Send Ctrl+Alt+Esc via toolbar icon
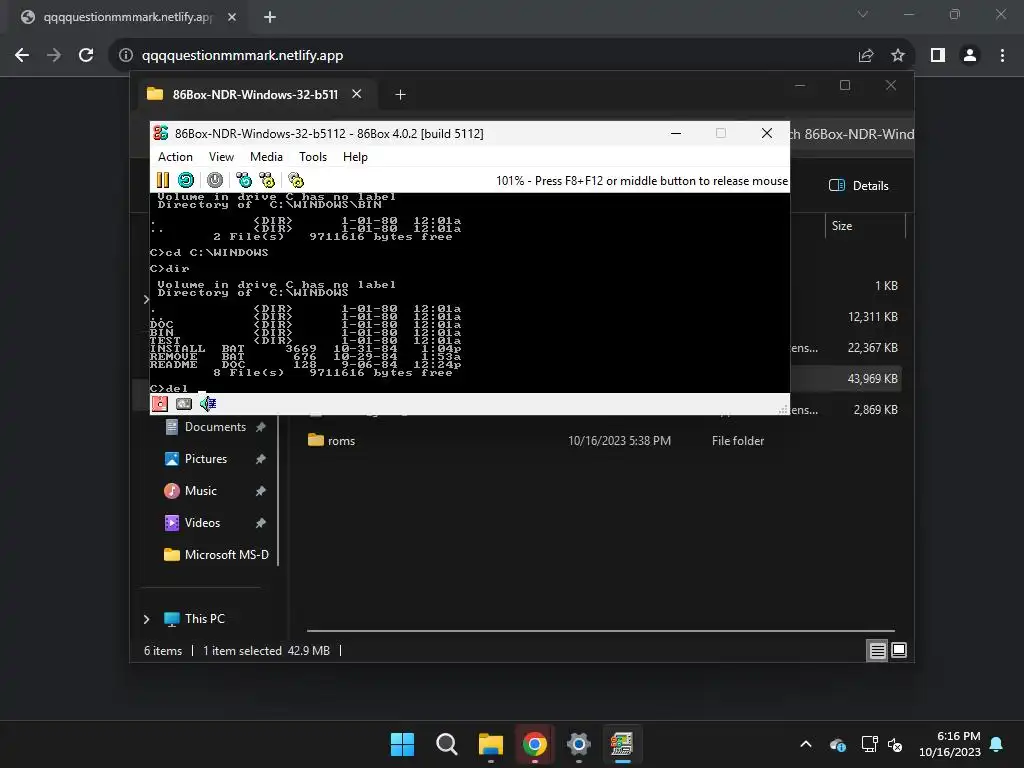The width and height of the screenshot is (1024, 768). 267,180
